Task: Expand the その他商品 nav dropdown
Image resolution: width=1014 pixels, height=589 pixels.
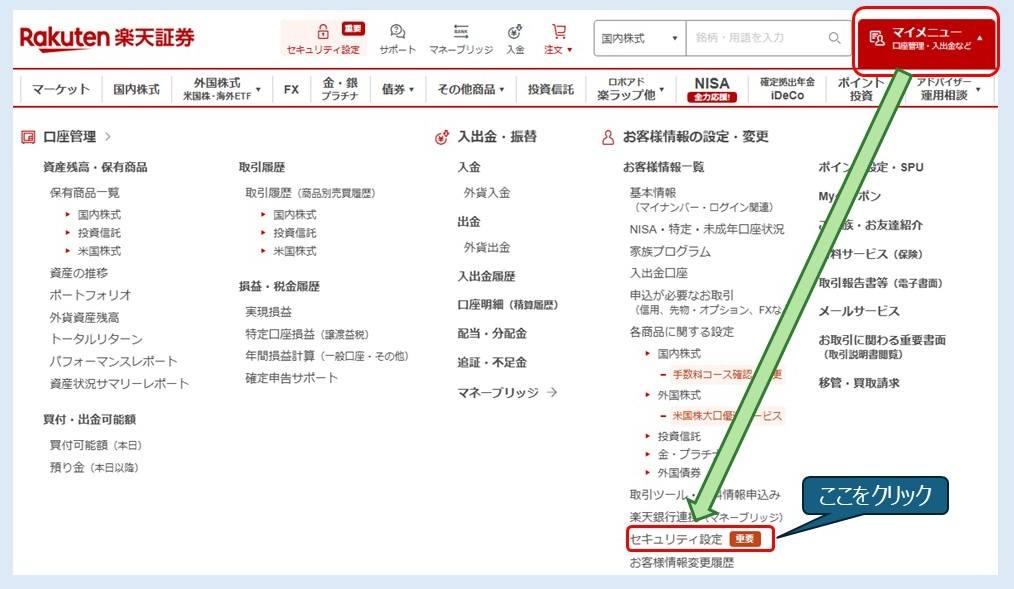Action: (471, 89)
